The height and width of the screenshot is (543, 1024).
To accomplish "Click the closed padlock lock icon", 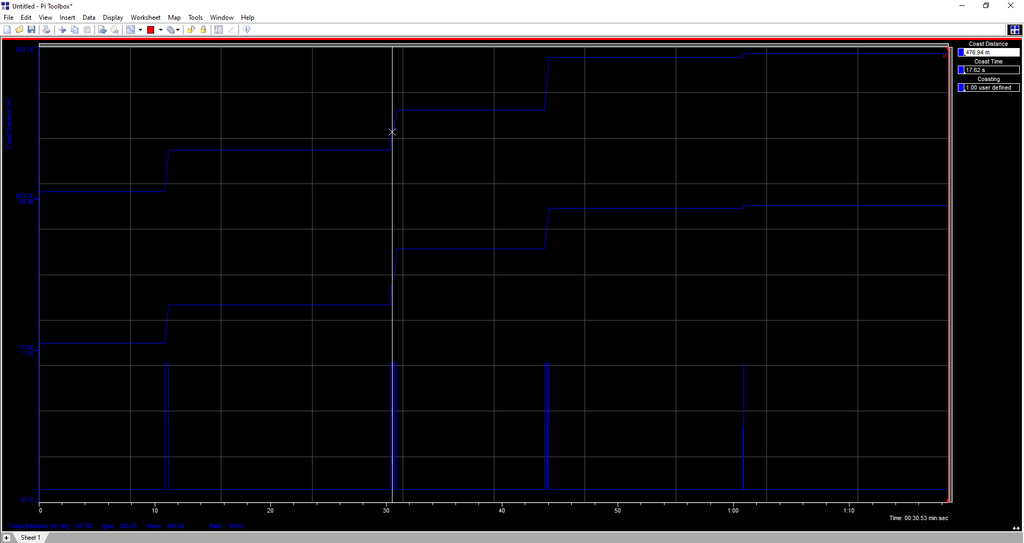I will coord(203,29).
